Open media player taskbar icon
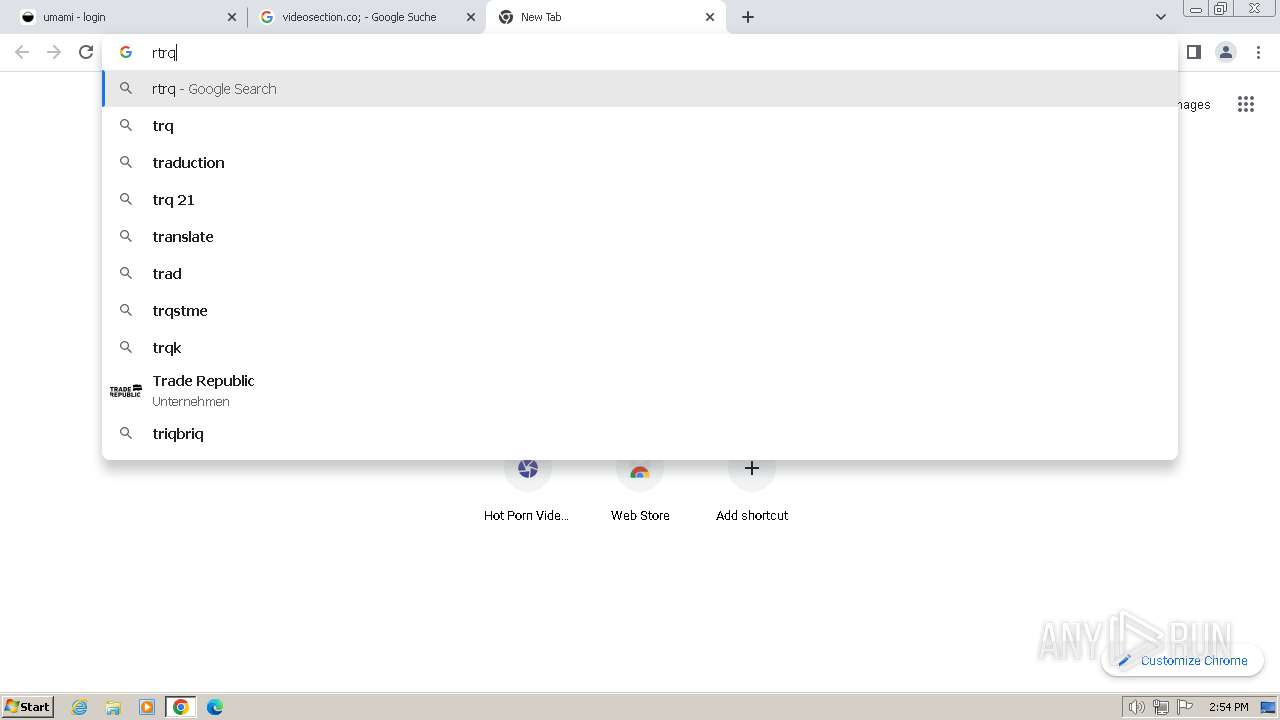 (147, 707)
